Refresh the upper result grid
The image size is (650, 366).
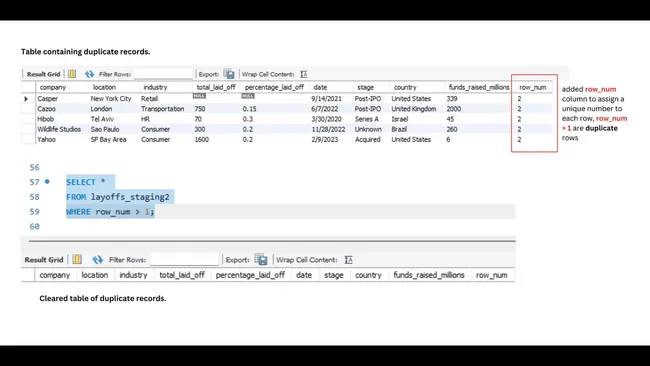[89, 74]
